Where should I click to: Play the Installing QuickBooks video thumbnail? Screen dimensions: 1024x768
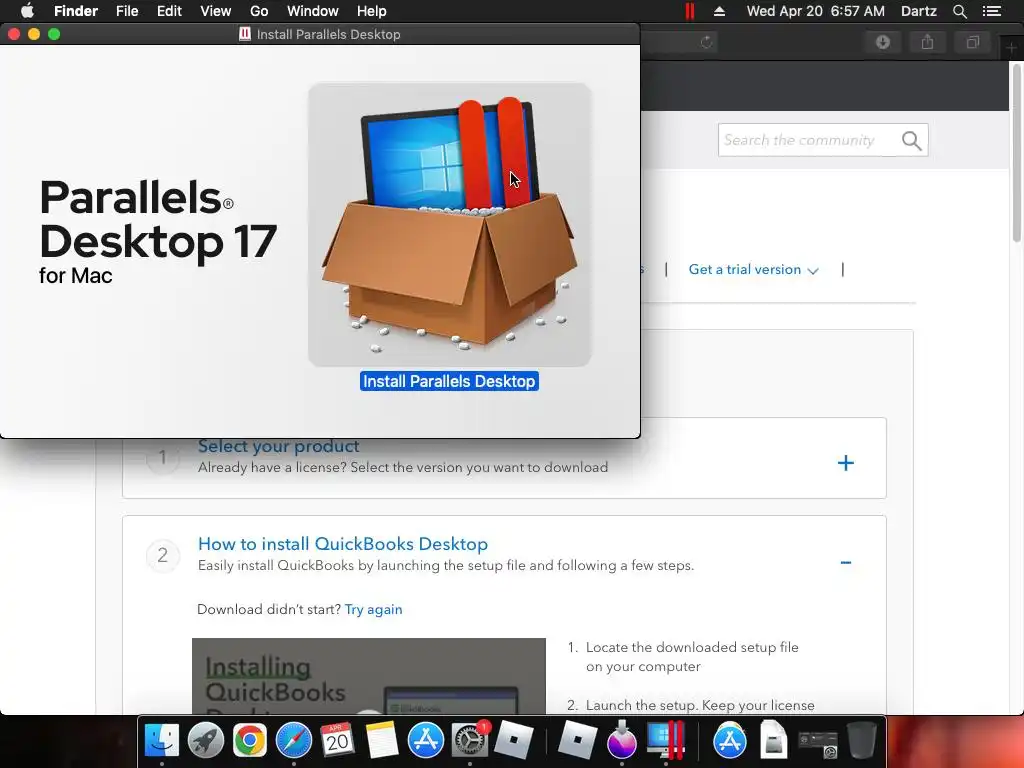(x=369, y=676)
